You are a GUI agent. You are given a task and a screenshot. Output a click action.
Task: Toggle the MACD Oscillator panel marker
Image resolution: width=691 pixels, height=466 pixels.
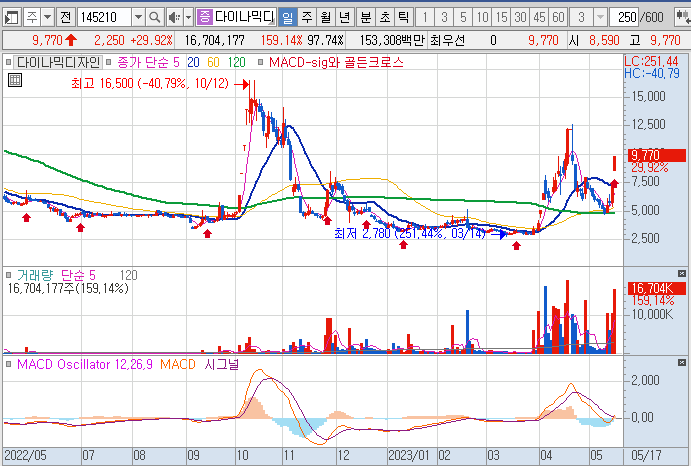tap(8, 365)
